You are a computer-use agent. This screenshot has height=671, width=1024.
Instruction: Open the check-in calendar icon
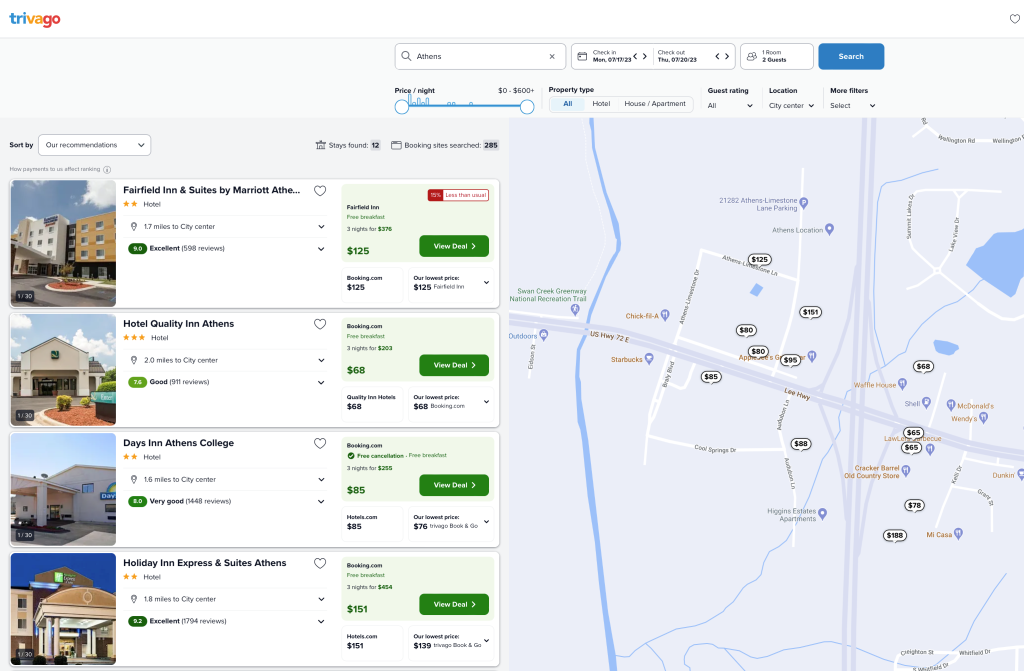coord(583,57)
